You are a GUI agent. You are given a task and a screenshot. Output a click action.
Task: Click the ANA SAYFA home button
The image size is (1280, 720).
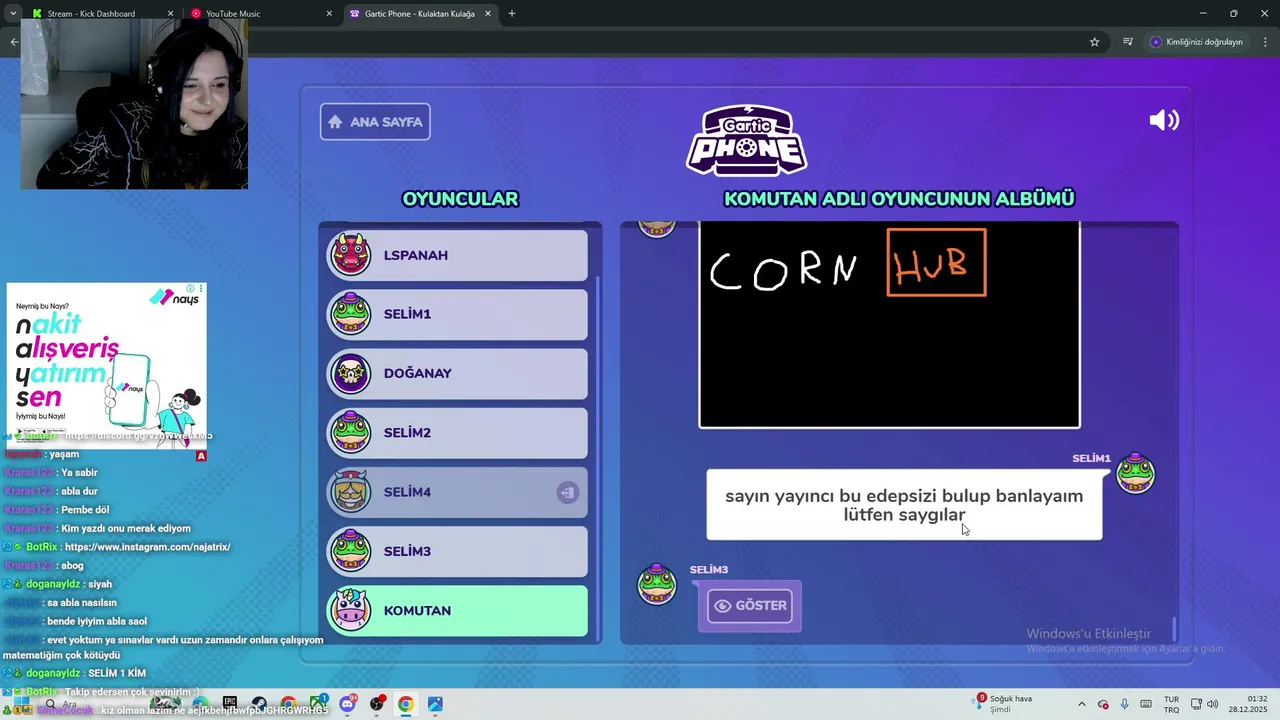pos(375,122)
